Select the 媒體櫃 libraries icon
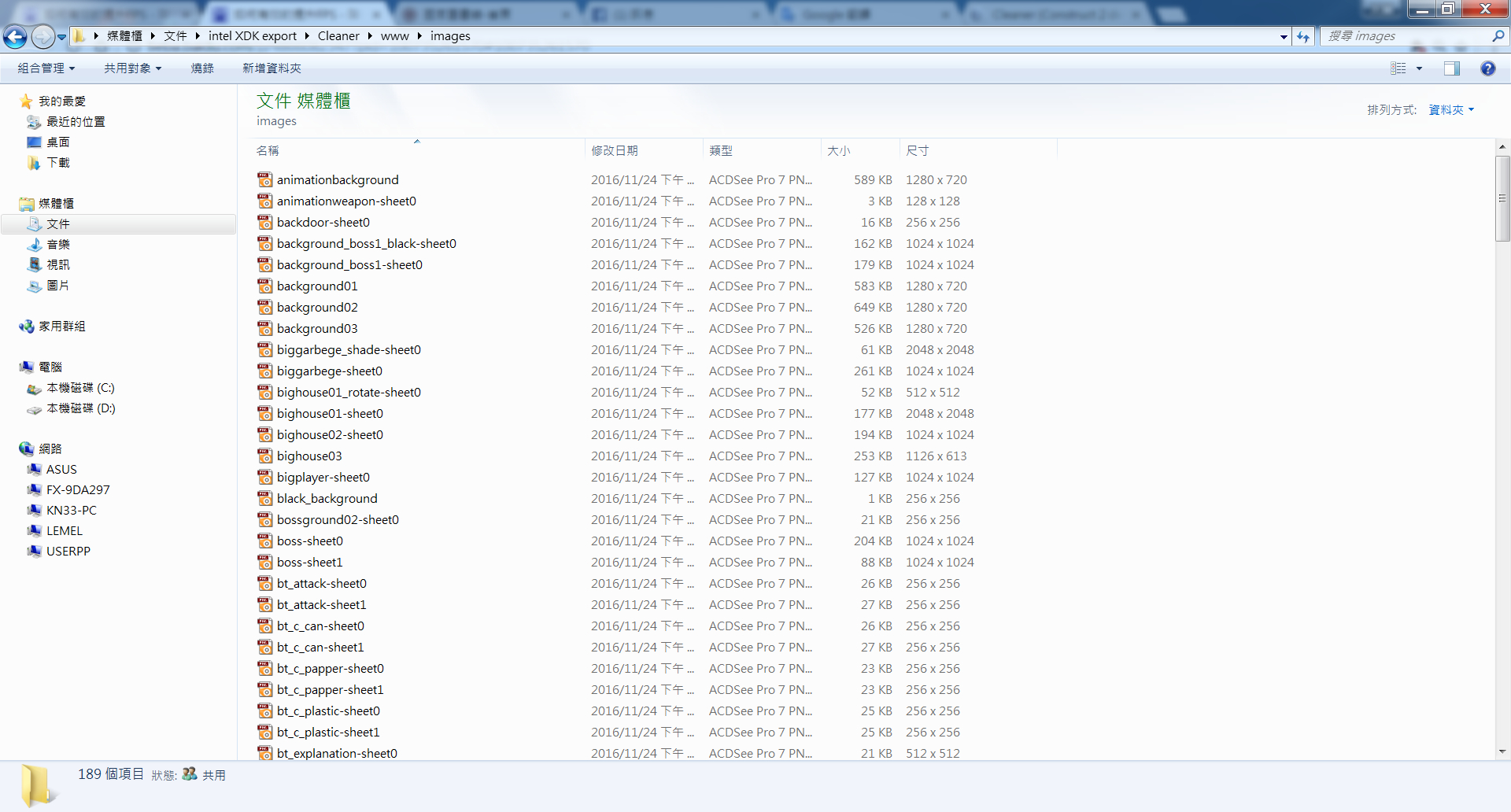This screenshot has width=1511, height=812. pos(27,204)
